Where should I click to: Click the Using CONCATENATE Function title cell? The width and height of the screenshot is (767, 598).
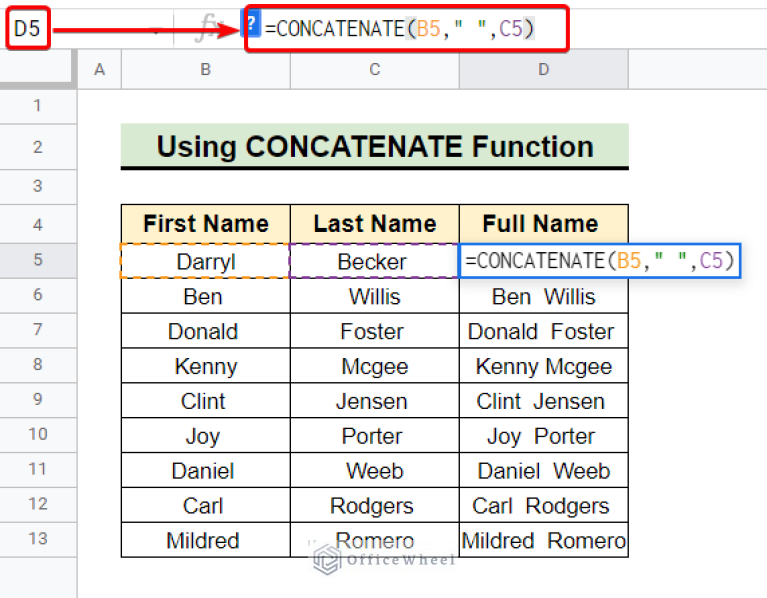(x=375, y=146)
